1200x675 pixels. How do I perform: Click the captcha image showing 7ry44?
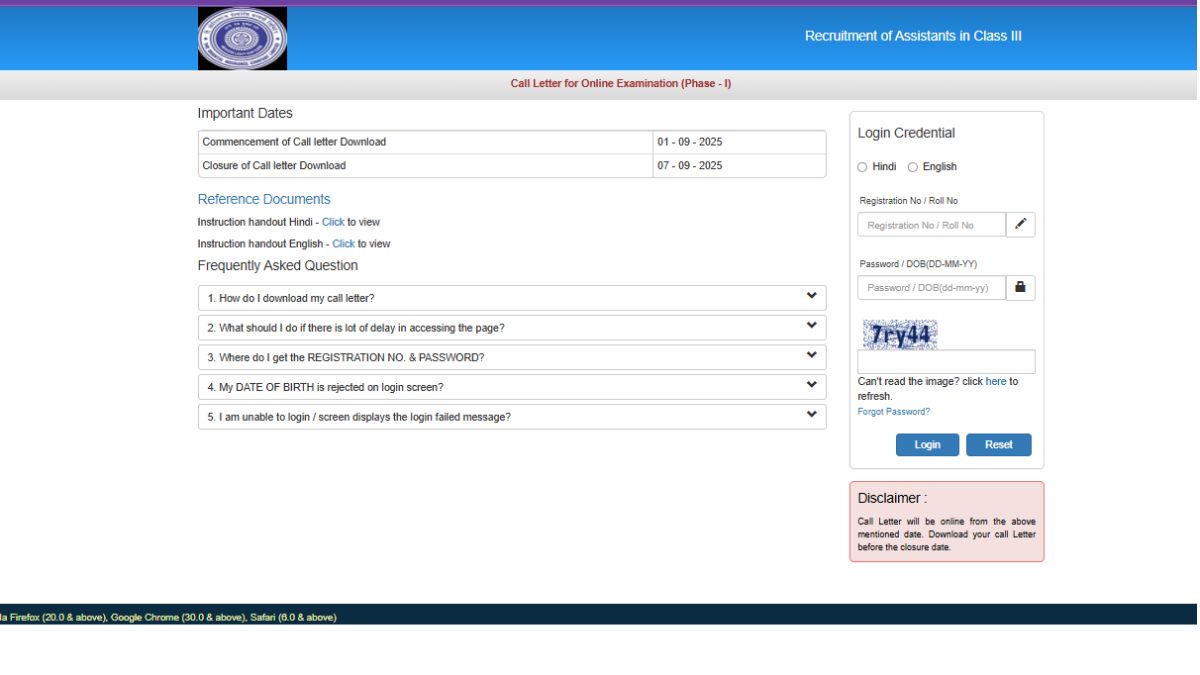(900, 334)
